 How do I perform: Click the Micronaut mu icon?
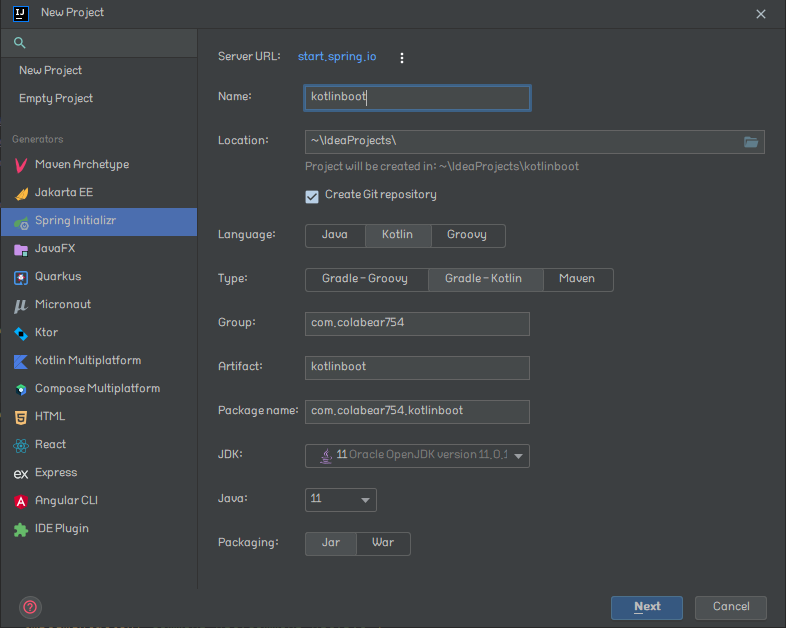point(21,305)
